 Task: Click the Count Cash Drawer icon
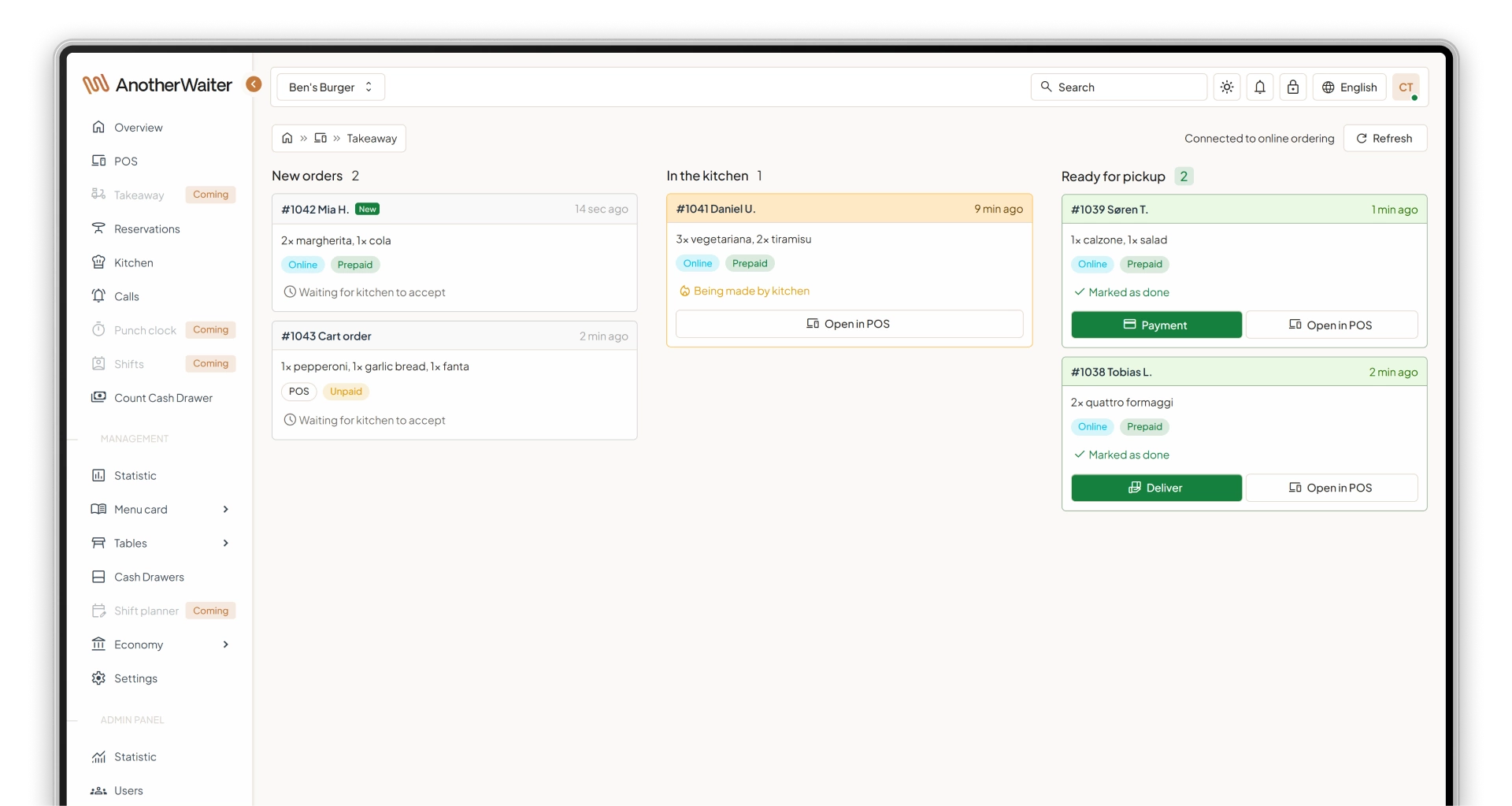(98, 398)
